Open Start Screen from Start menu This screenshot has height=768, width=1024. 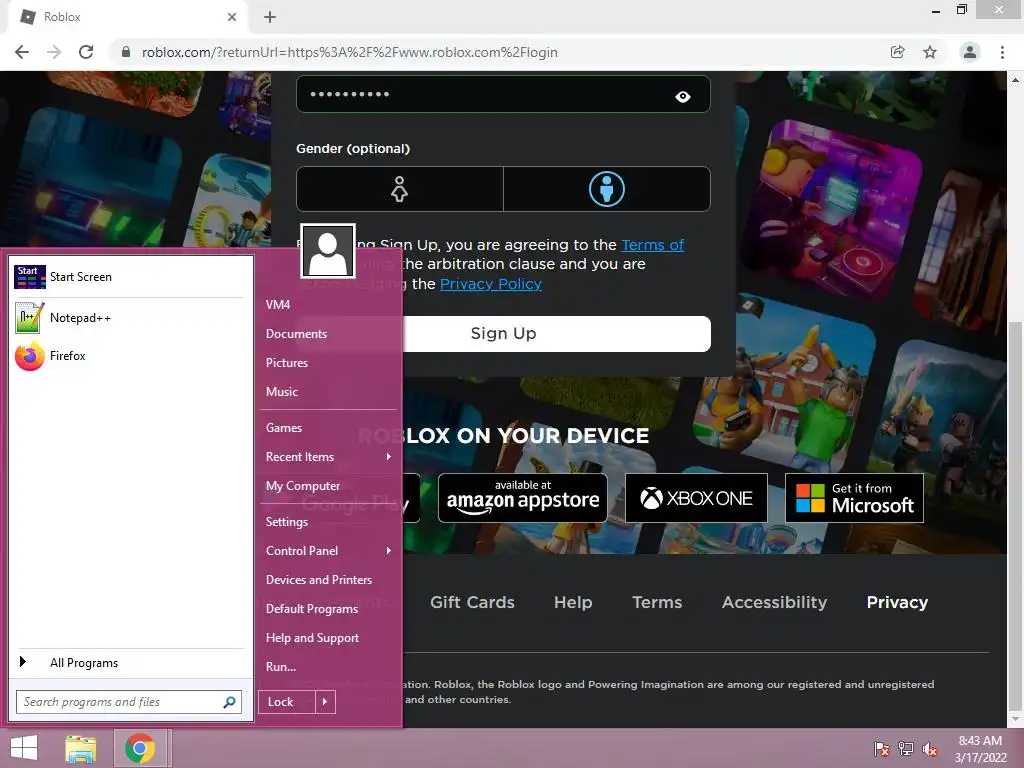(129, 277)
